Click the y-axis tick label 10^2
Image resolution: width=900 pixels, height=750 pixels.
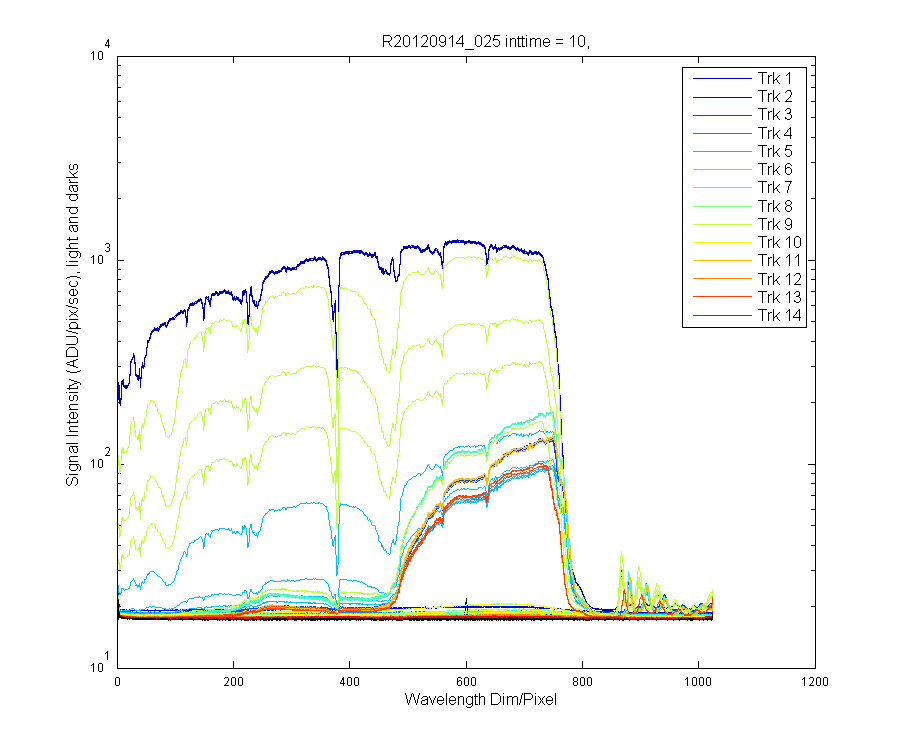100,460
